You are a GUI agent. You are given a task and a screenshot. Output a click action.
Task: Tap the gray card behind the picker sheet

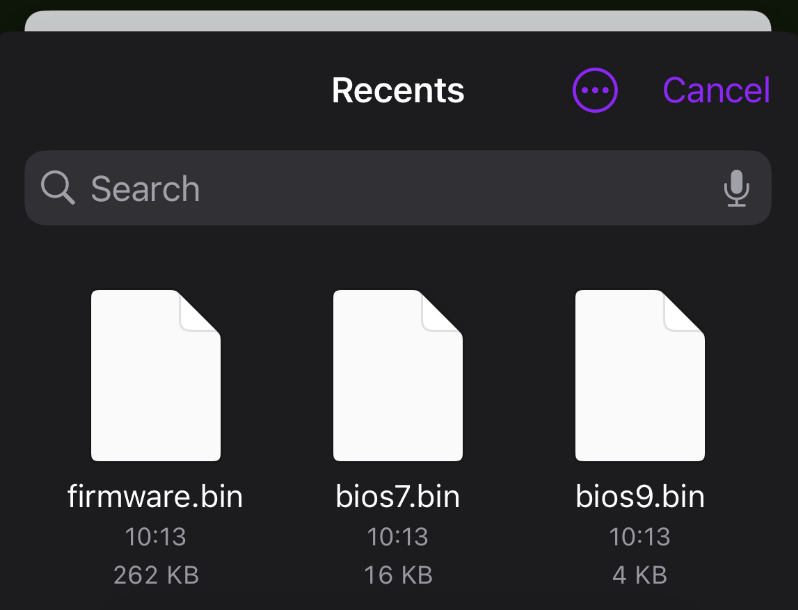398,21
